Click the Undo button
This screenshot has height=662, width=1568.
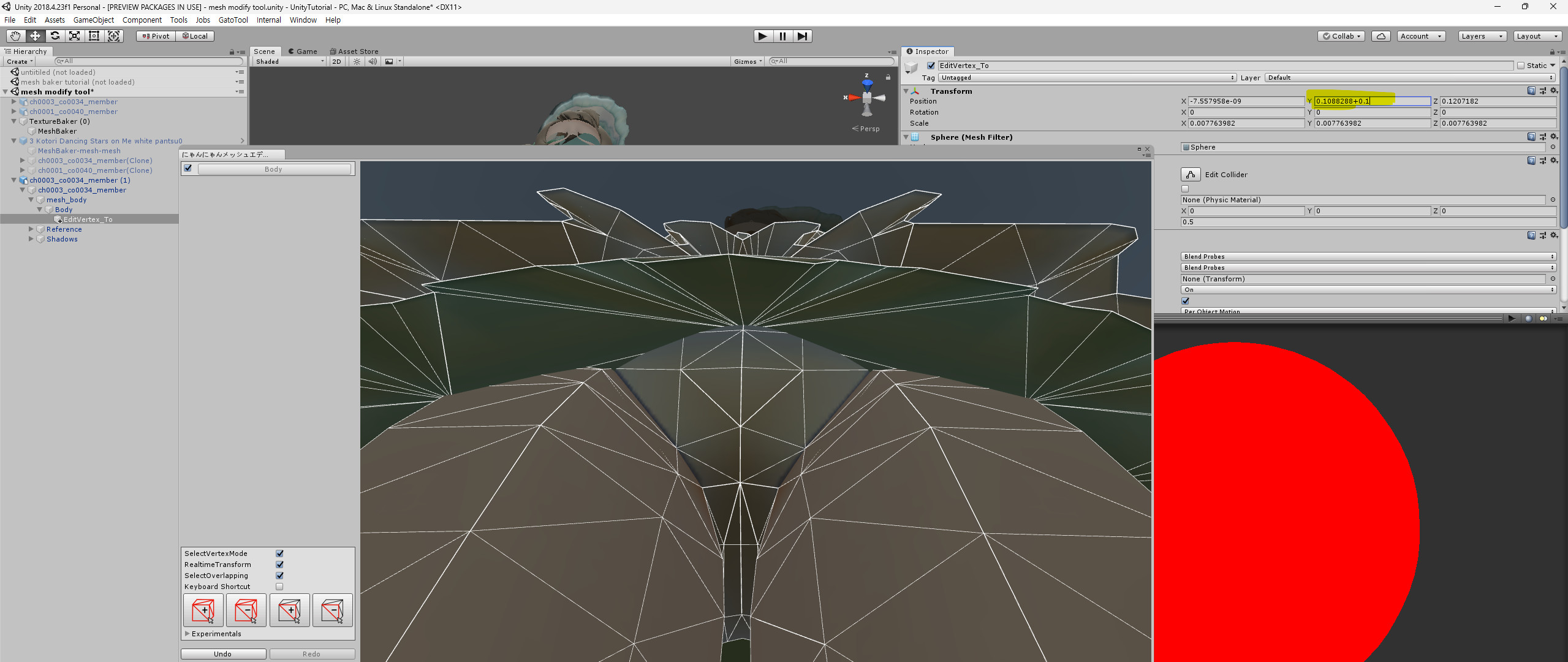(223, 654)
